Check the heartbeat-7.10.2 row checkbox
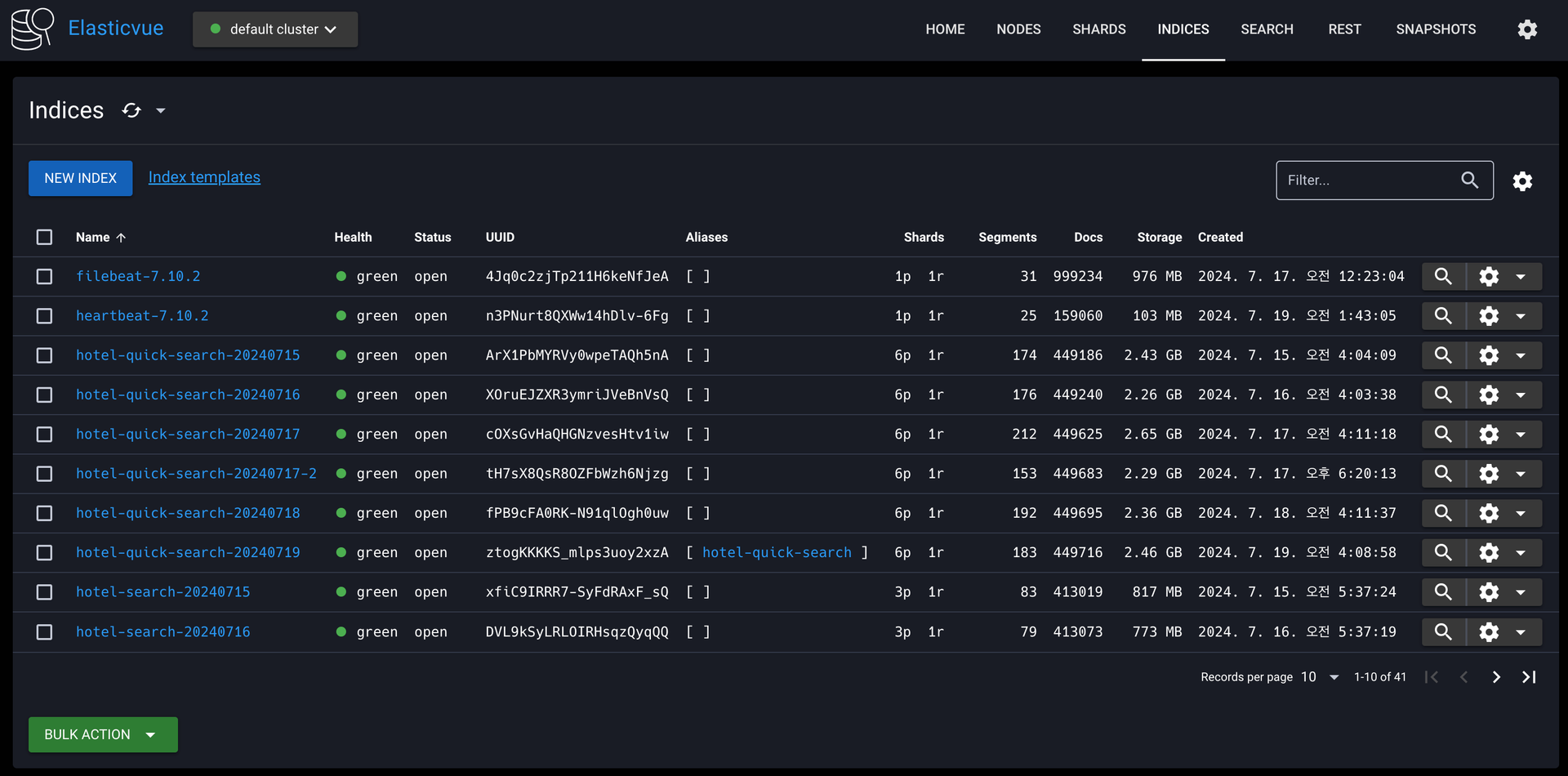 44,315
